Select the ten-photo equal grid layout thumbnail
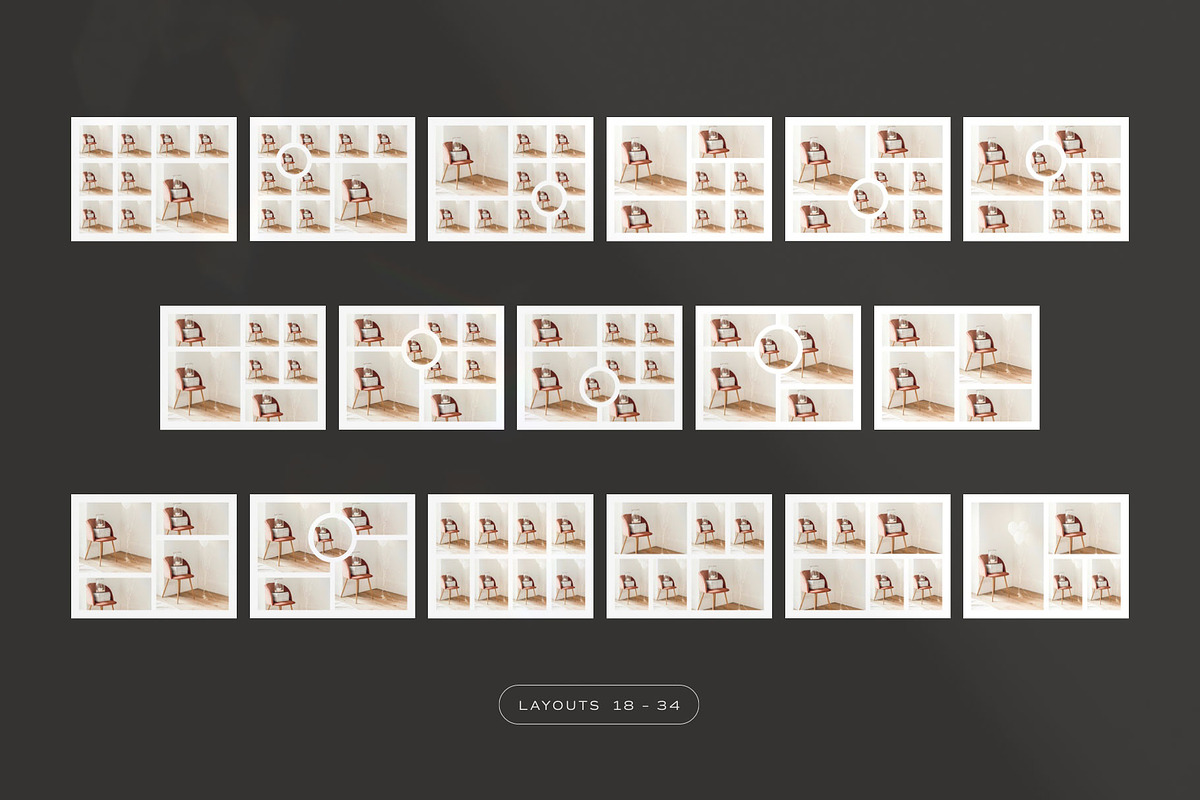This screenshot has width=1200, height=800. [510, 556]
